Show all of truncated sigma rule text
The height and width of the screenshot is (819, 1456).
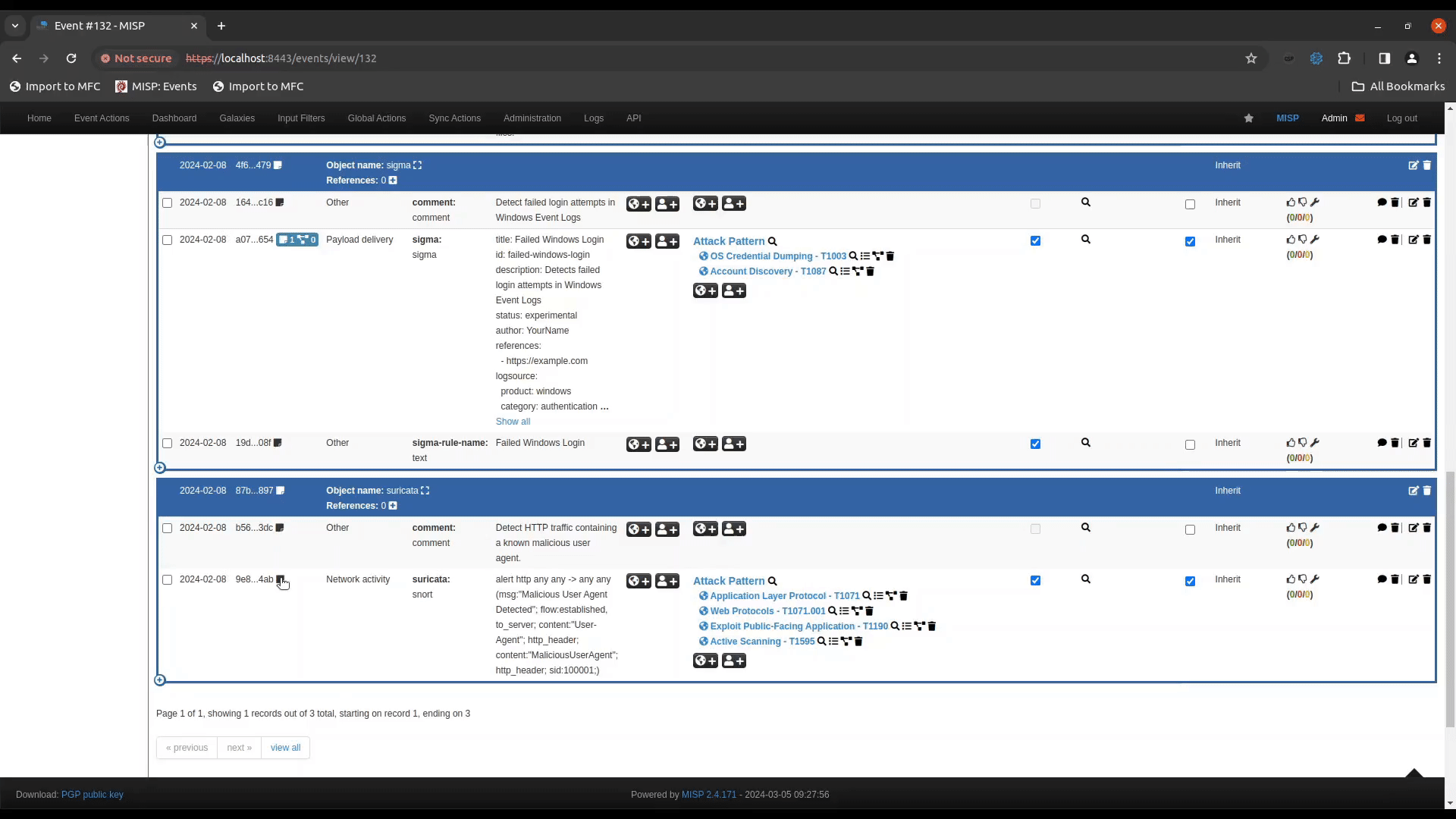(513, 422)
